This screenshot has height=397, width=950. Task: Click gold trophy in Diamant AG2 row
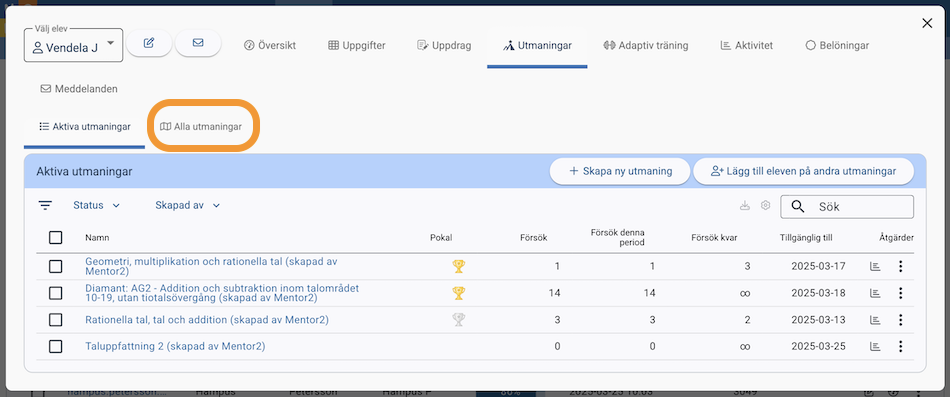(x=459, y=293)
